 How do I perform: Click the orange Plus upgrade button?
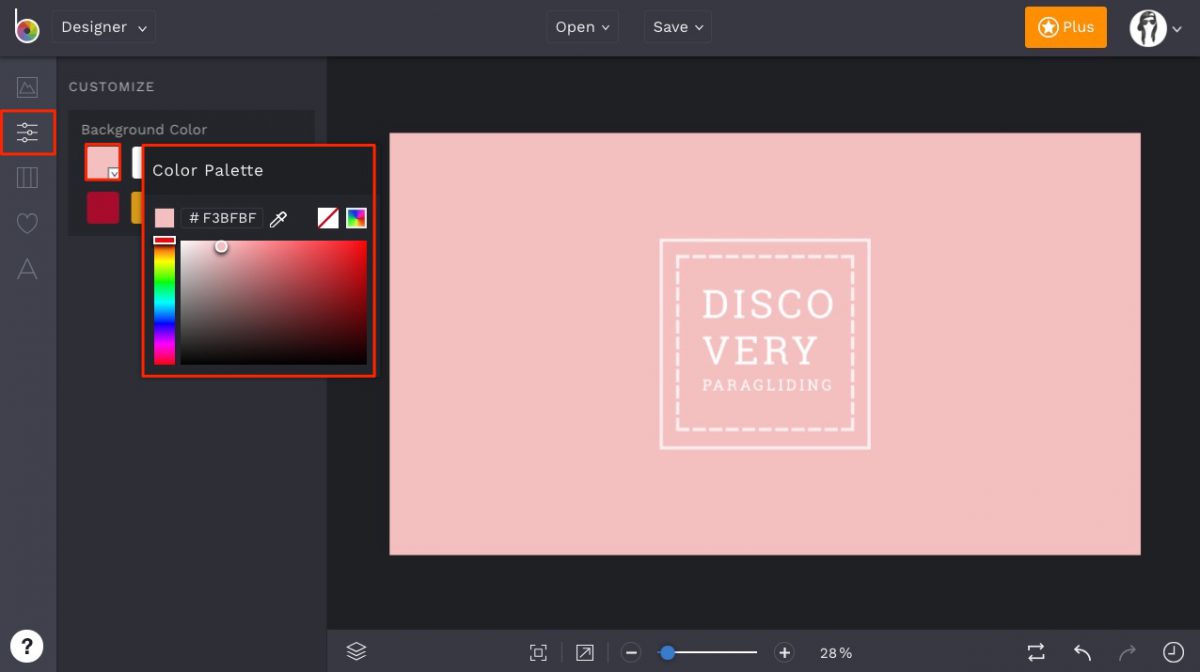1065,27
